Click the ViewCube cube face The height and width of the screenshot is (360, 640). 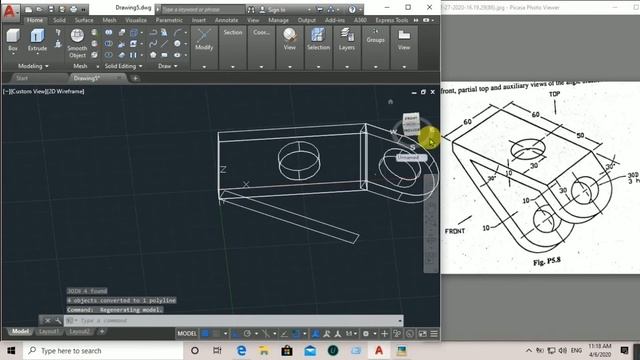411,124
